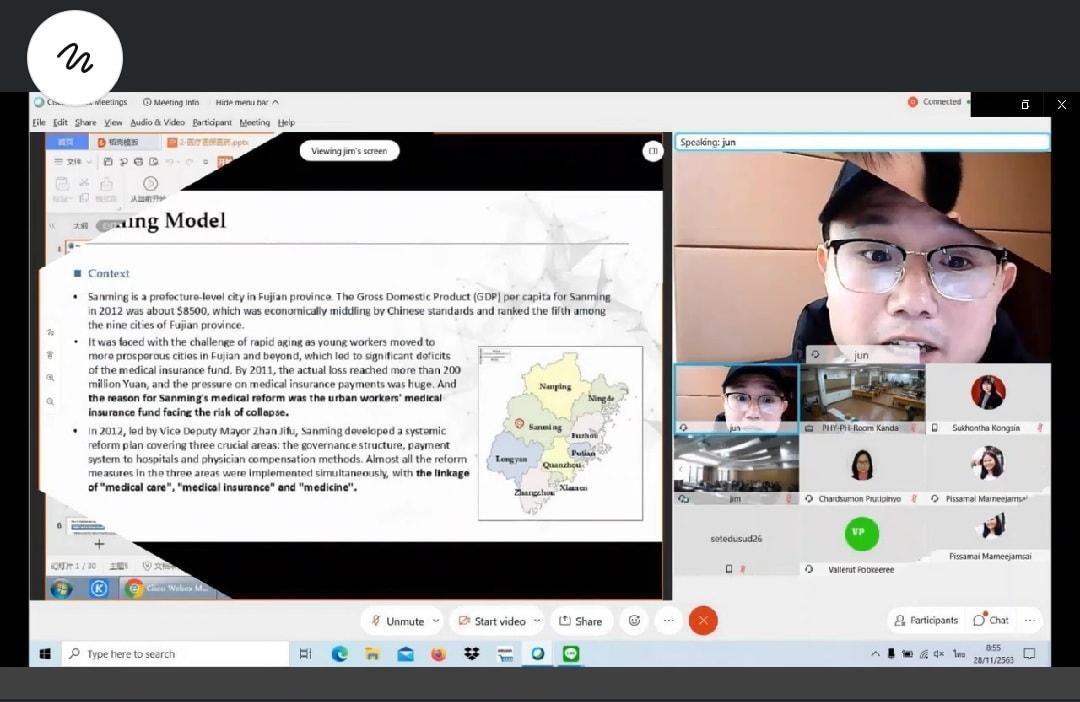Viewport: 1080px width, 702px height.
Task: Click the Line app icon in taskbar
Action: click(570, 654)
